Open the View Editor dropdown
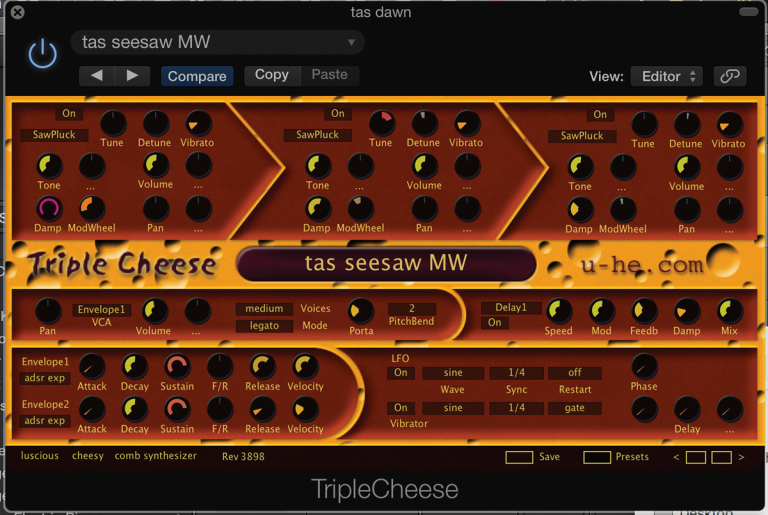The height and width of the screenshot is (515, 768). pos(667,76)
